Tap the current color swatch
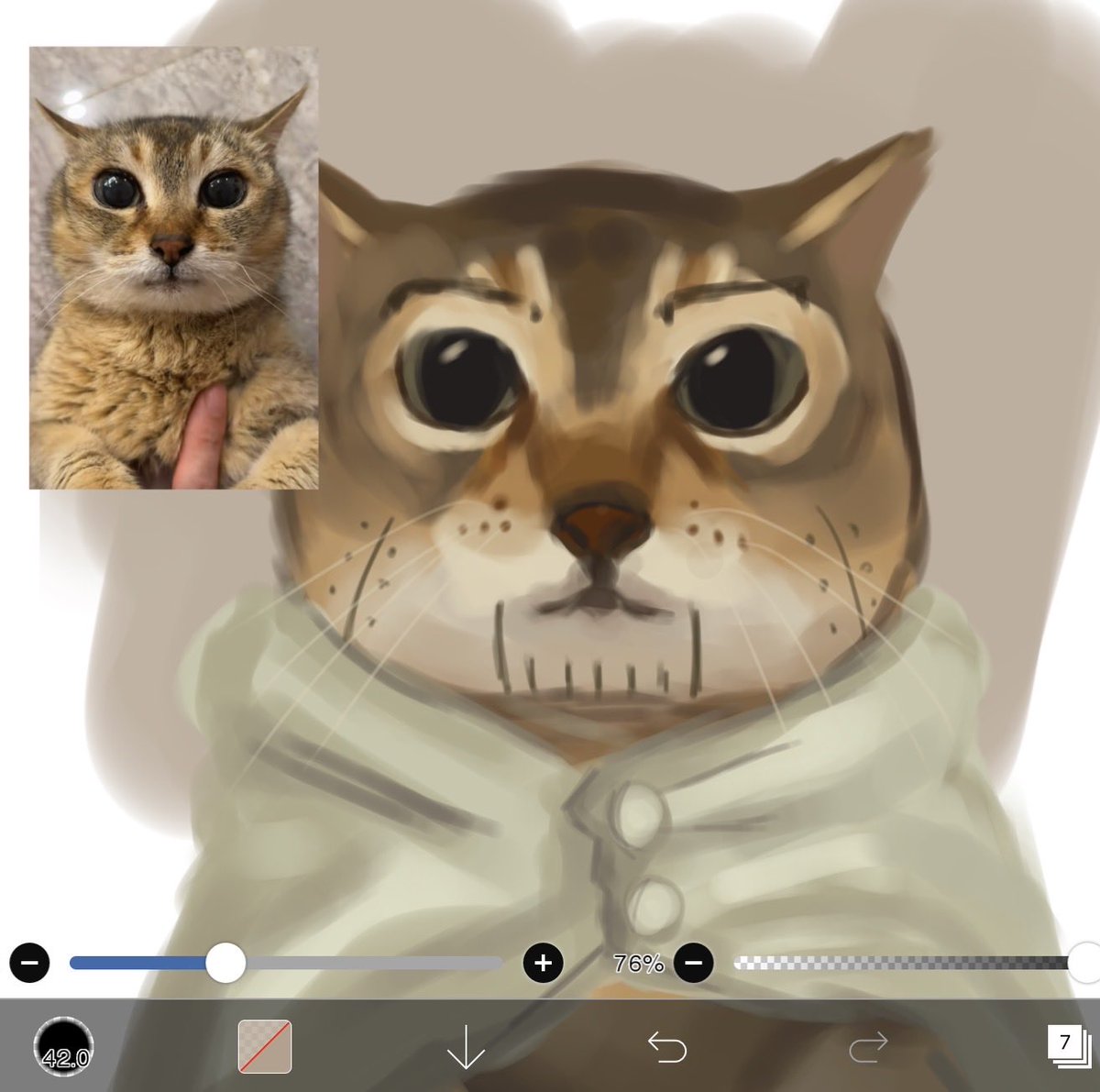This screenshot has height=1092, width=1100. coord(265,1047)
